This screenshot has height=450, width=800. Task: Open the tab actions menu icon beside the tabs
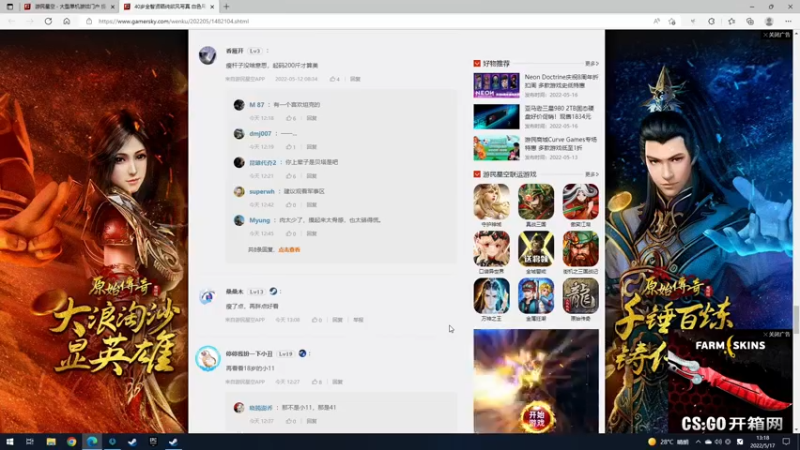(x=10, y=7)
